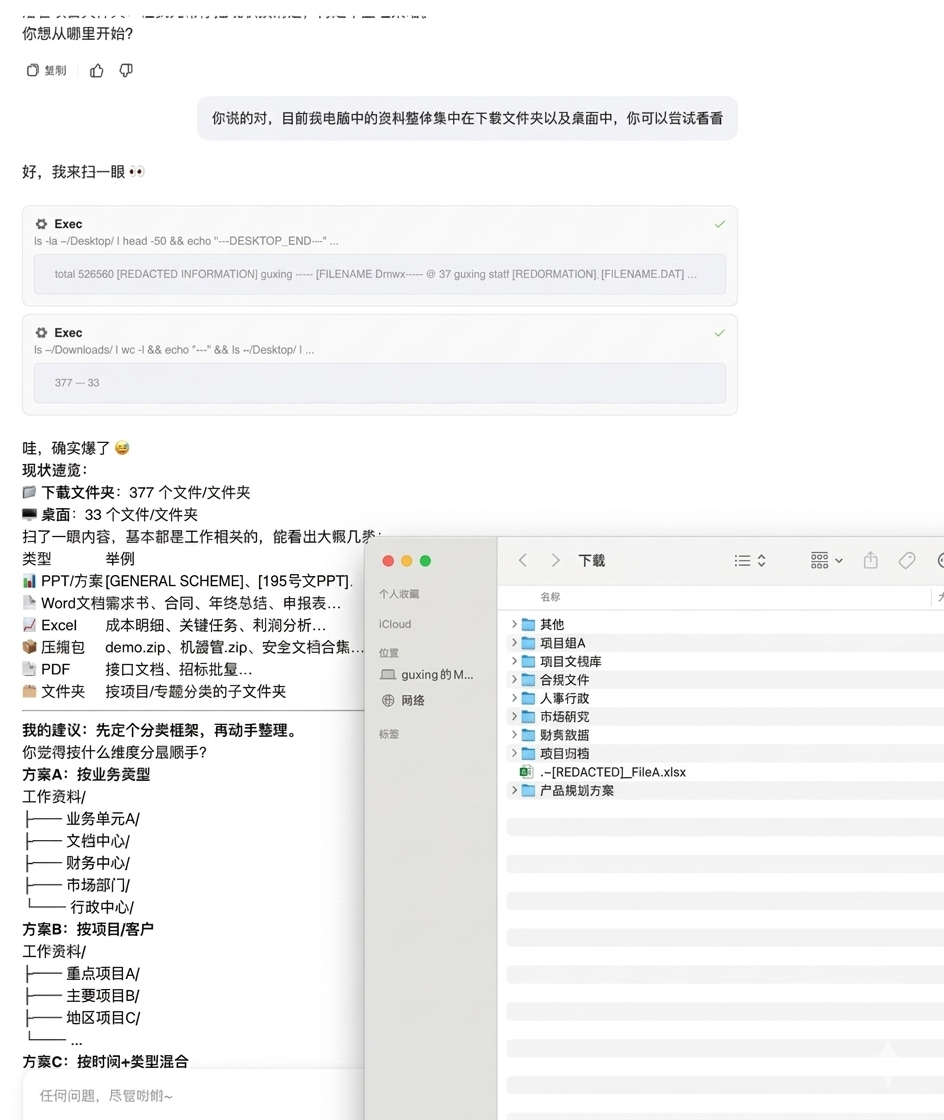Go forward in the Finder window
This screenshot has height=1120, width=944.
555,560
